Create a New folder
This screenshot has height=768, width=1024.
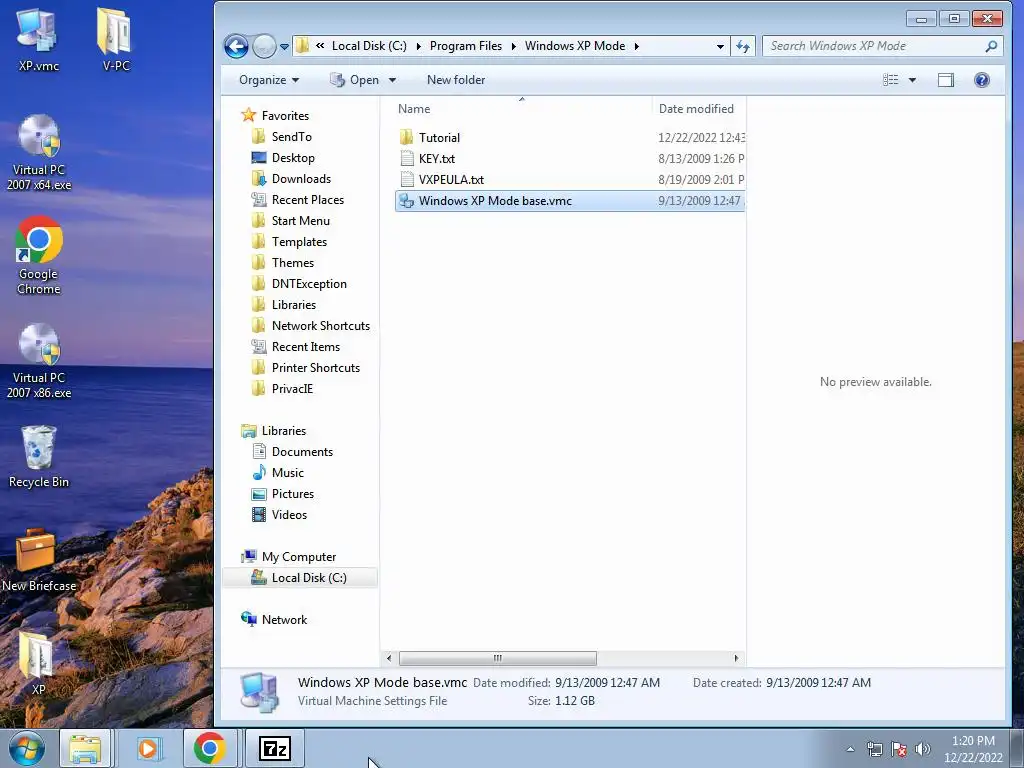point(456,80)
